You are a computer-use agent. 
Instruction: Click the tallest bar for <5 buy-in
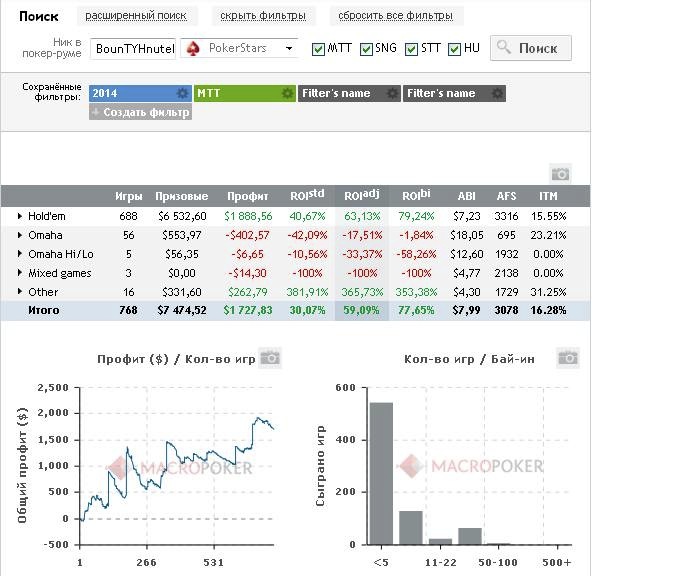coord(381,474)
